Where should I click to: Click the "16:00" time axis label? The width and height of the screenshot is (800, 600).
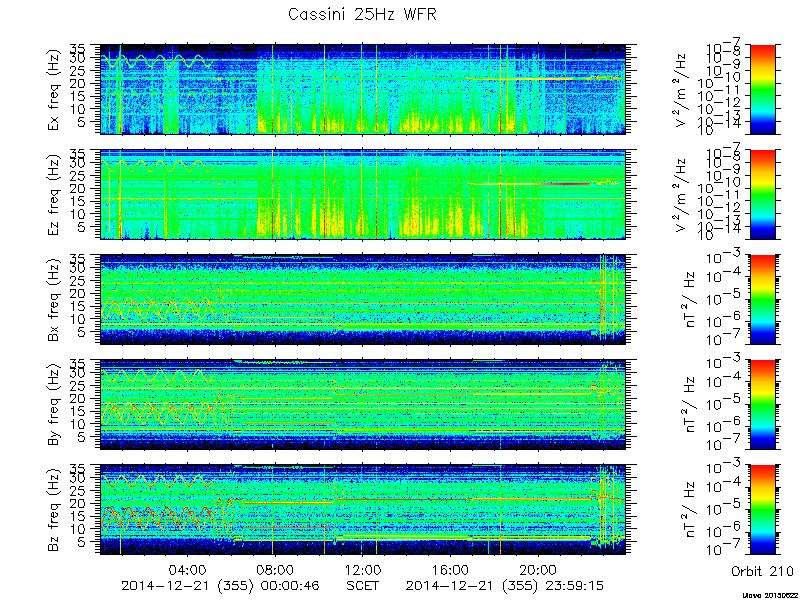[451, 569]
